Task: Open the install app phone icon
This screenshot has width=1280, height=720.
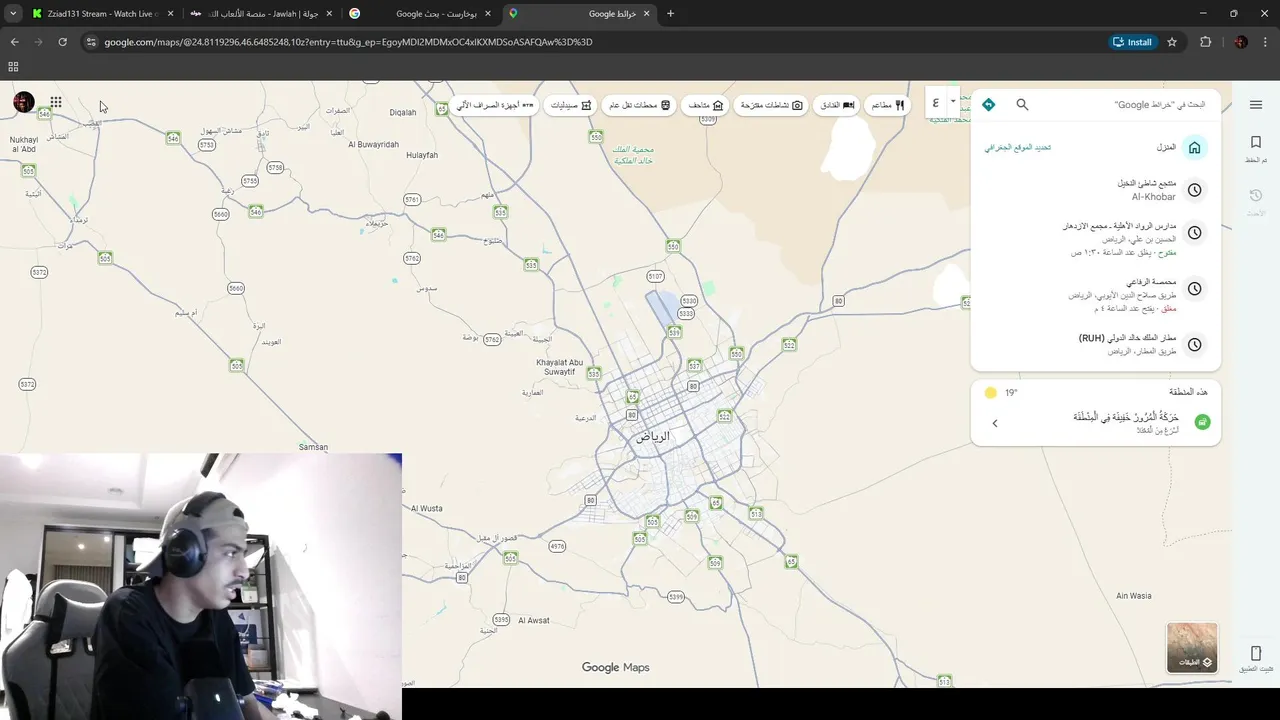Action: coord(1256,653)
